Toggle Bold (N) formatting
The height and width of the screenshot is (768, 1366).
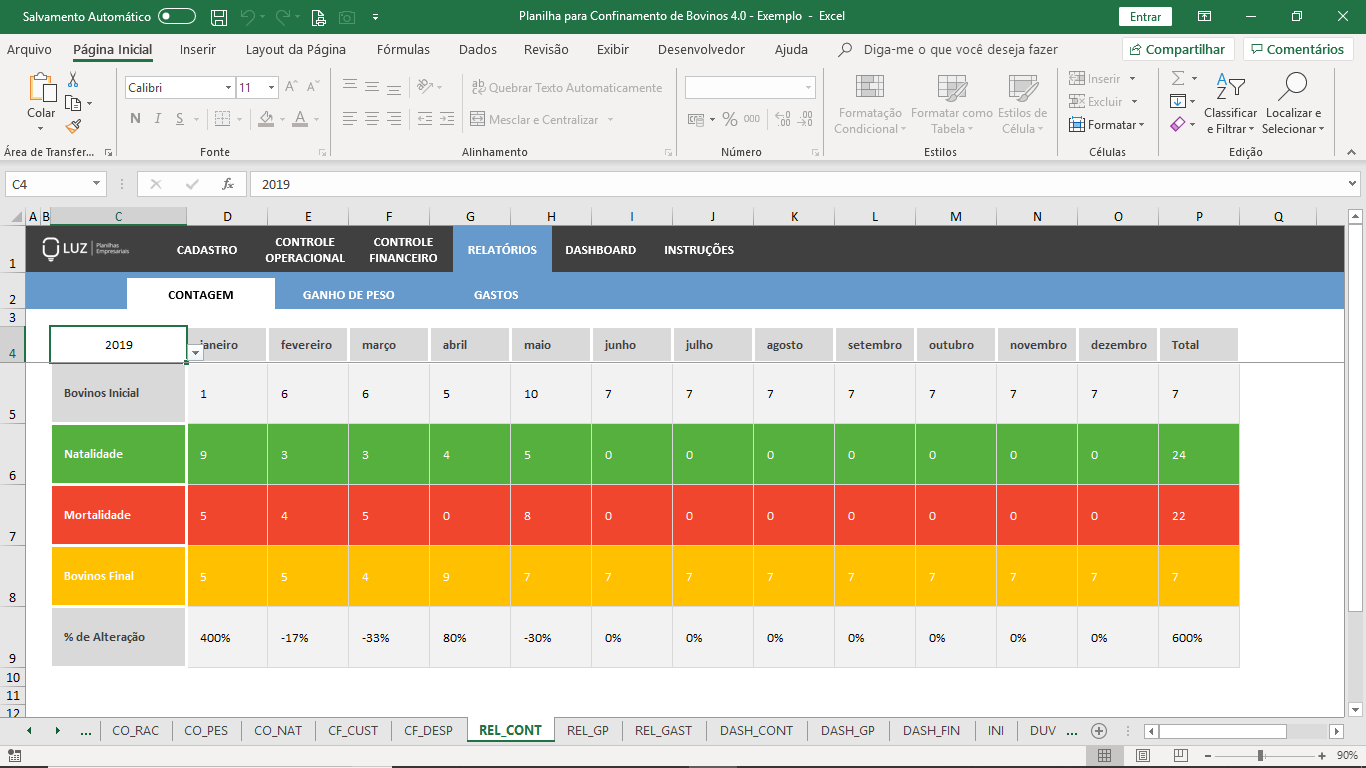click(135, 119)
